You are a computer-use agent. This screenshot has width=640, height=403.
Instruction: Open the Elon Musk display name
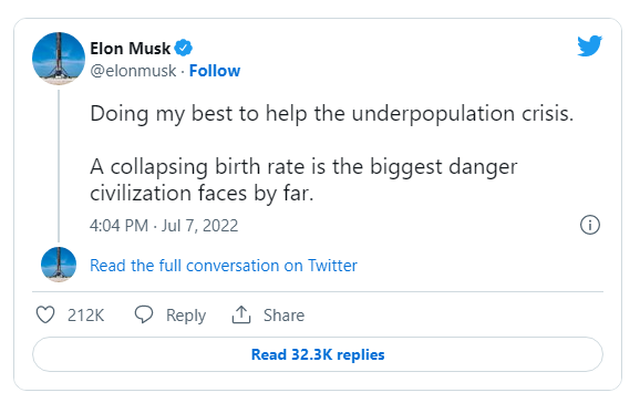pyautogui.click(x=131, y=47)
